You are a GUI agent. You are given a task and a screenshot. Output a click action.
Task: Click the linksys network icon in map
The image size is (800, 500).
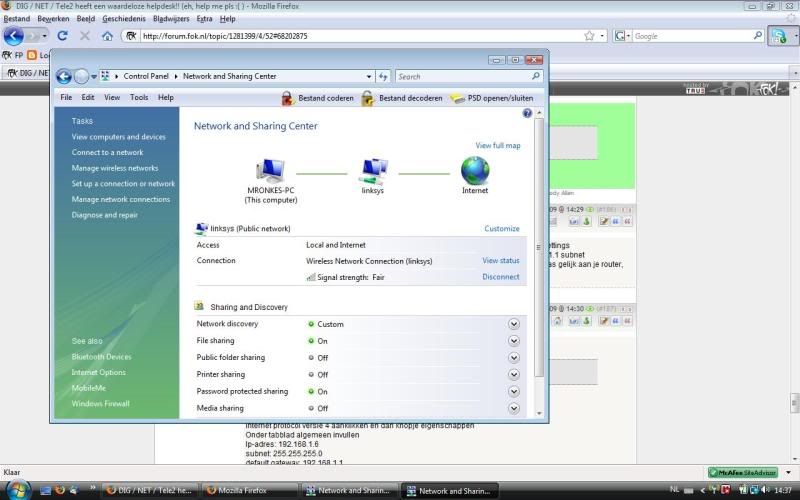point(372,171)
